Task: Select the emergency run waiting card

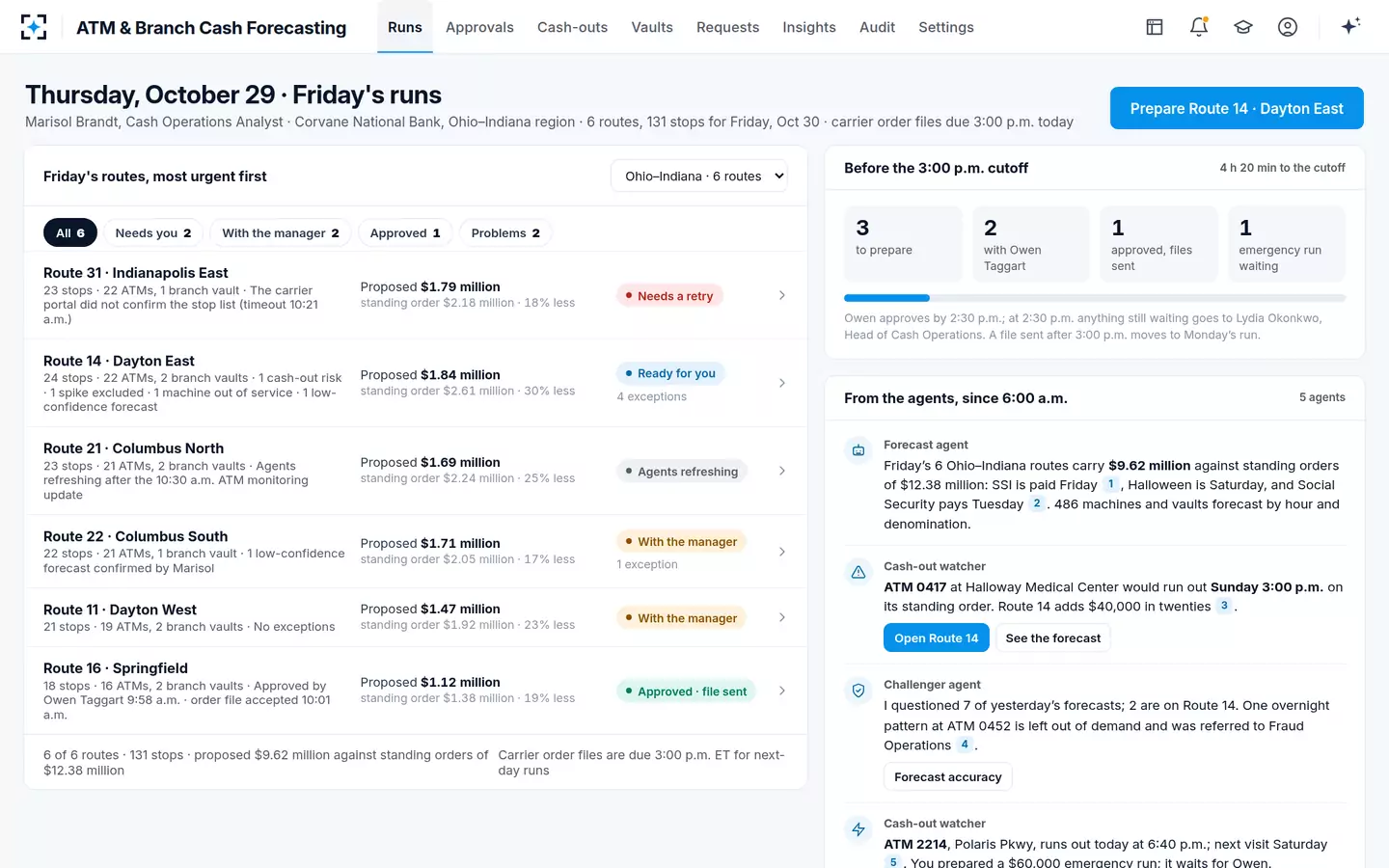Action: 1287,244
